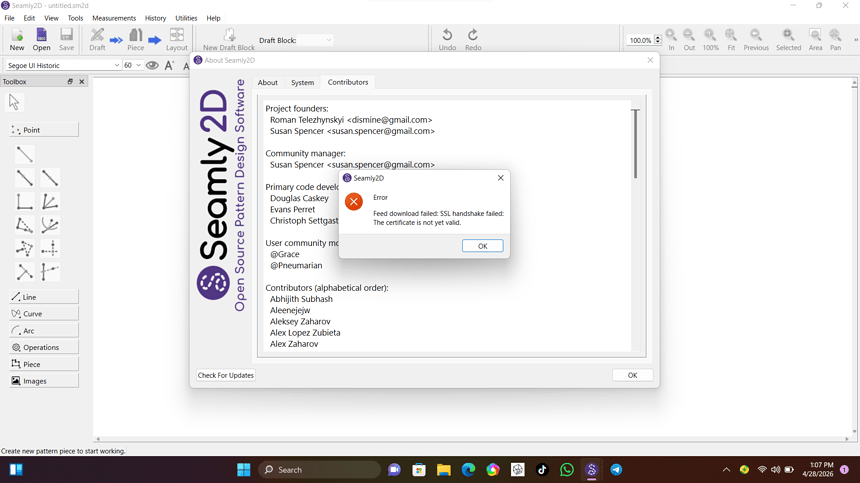Expand the Point section in Toolbox
The width and height of the screenshot is (860, 483).
coord(44,130)
